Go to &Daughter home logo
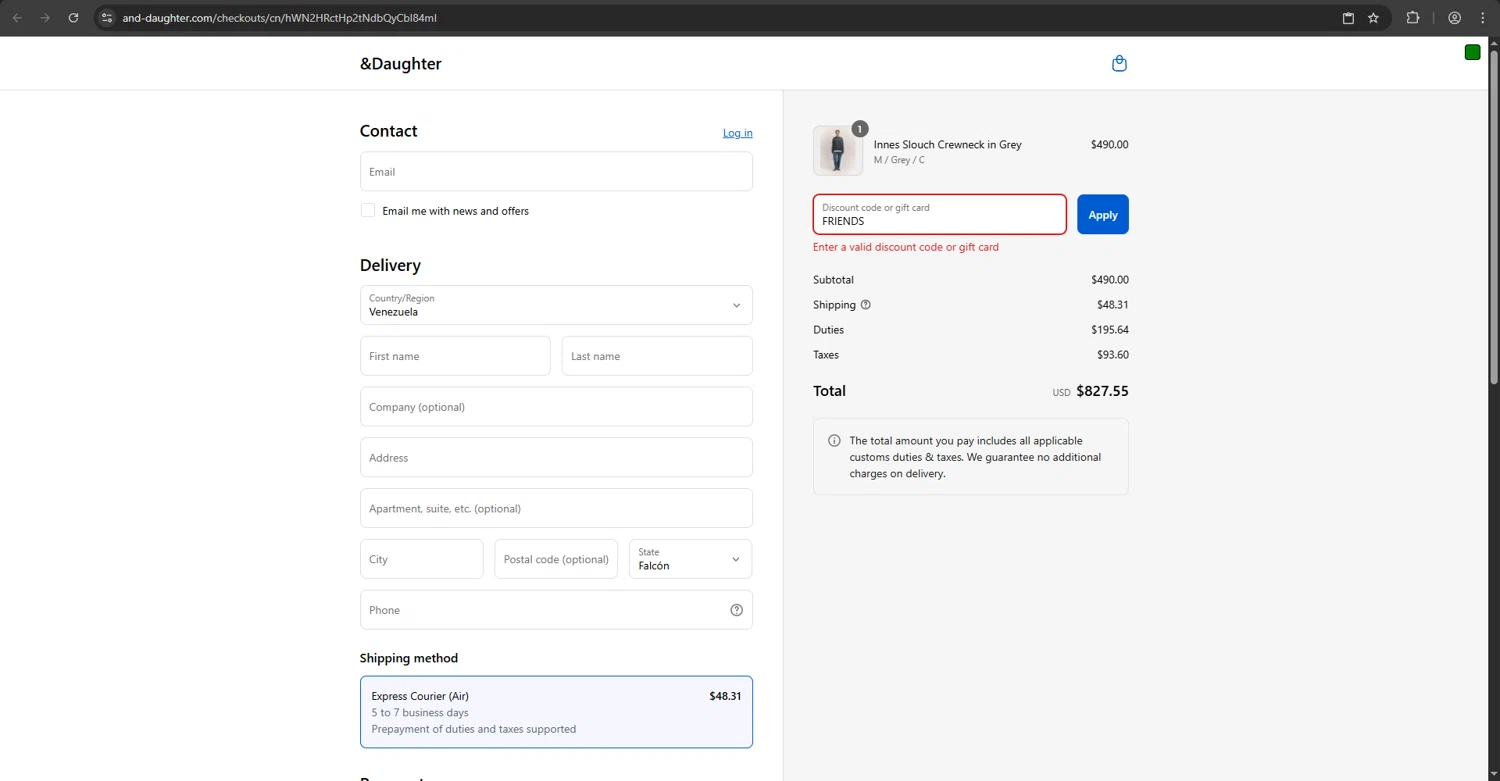 [x=400, y=64]
